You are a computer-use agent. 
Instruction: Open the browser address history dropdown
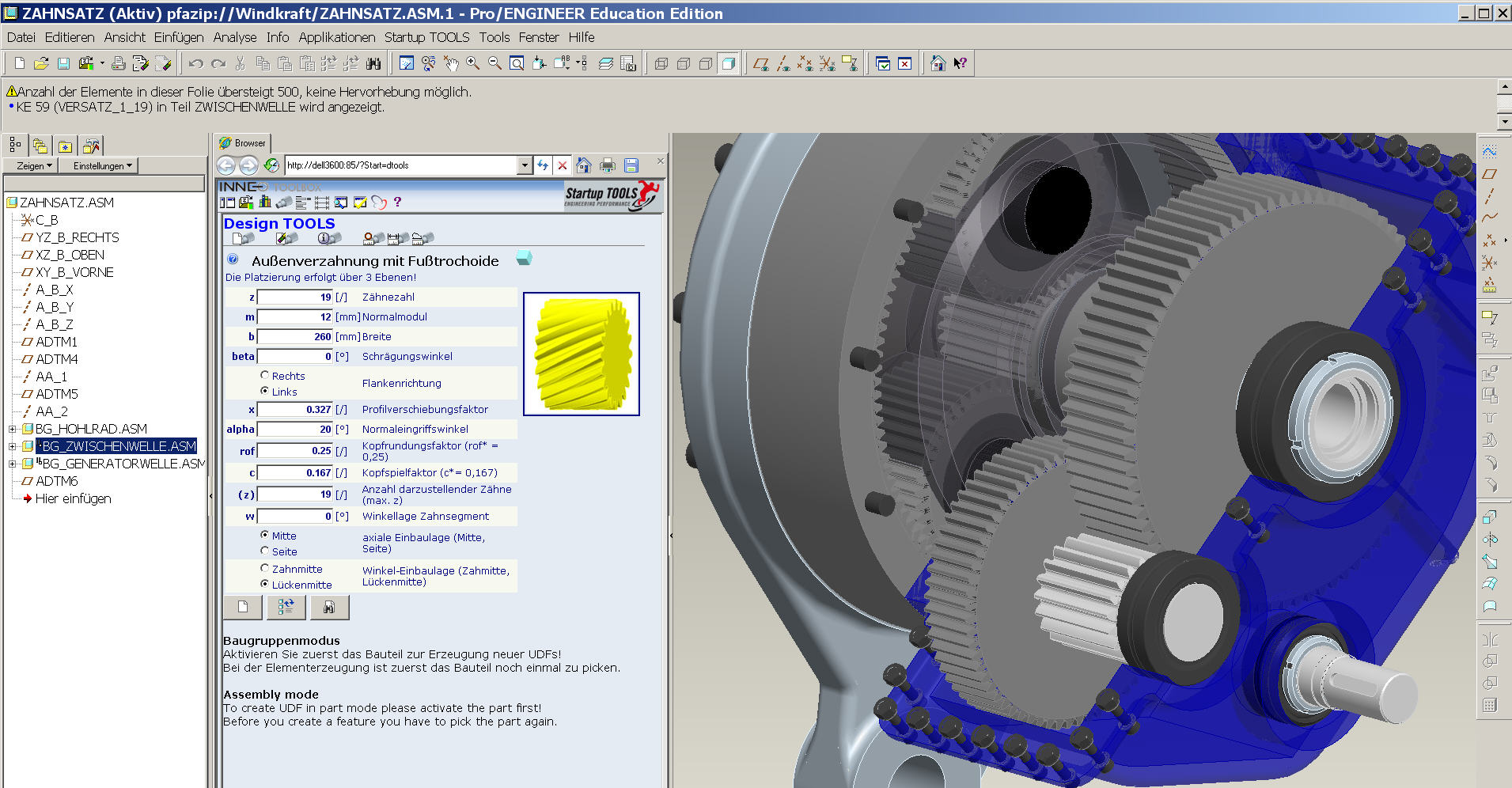[x=525, y=165]
